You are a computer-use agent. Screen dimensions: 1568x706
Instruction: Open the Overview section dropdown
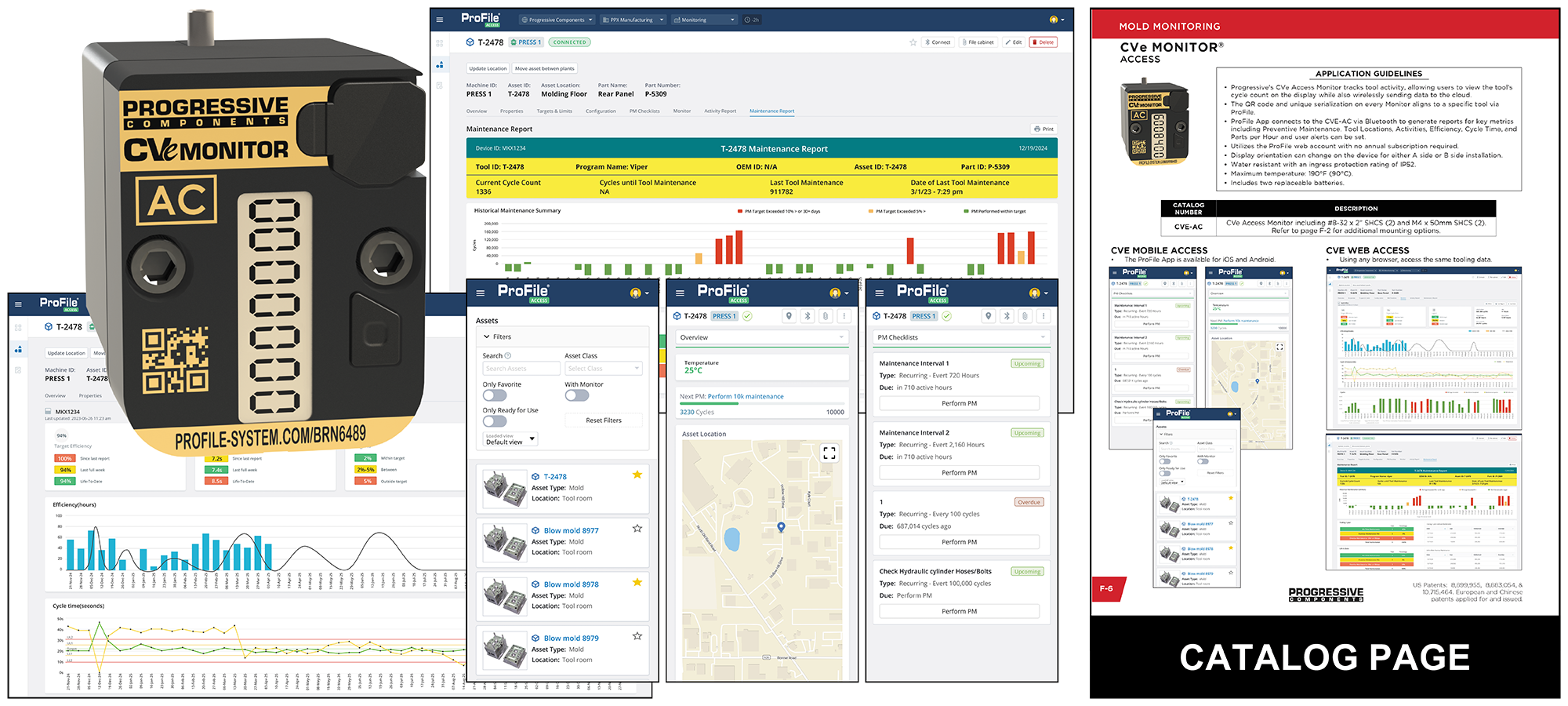tap(762, 337)
